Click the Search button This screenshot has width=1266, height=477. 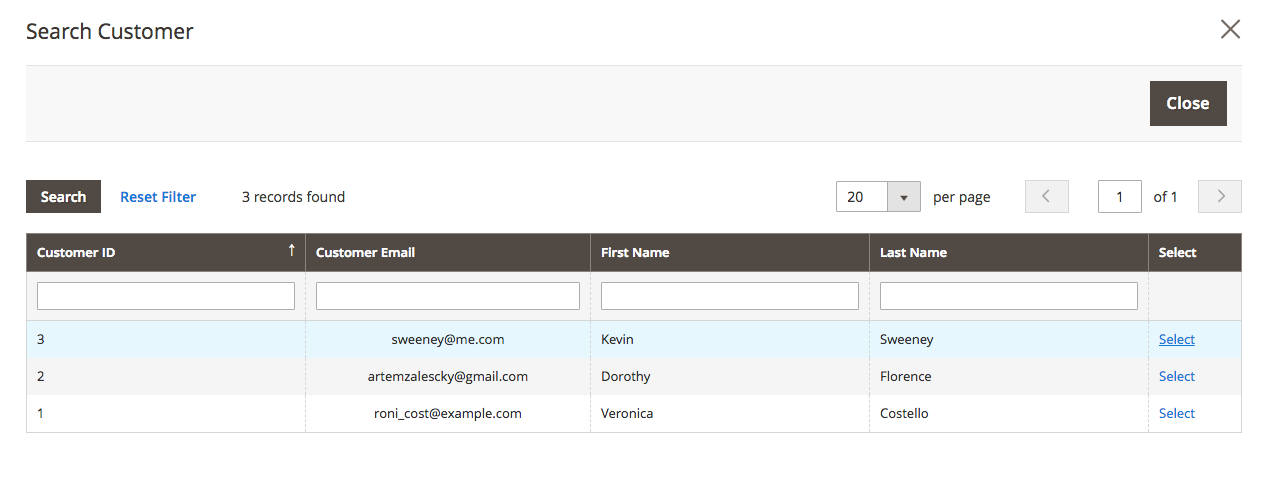[63, 197]
